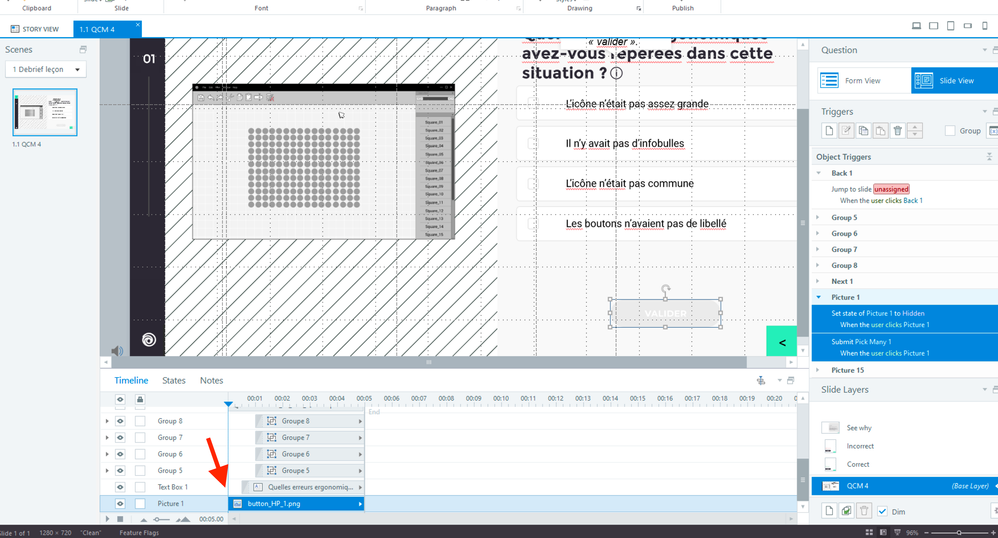Click the green back arrow button
The image size is (998, 538).
(x=782, y=343)
